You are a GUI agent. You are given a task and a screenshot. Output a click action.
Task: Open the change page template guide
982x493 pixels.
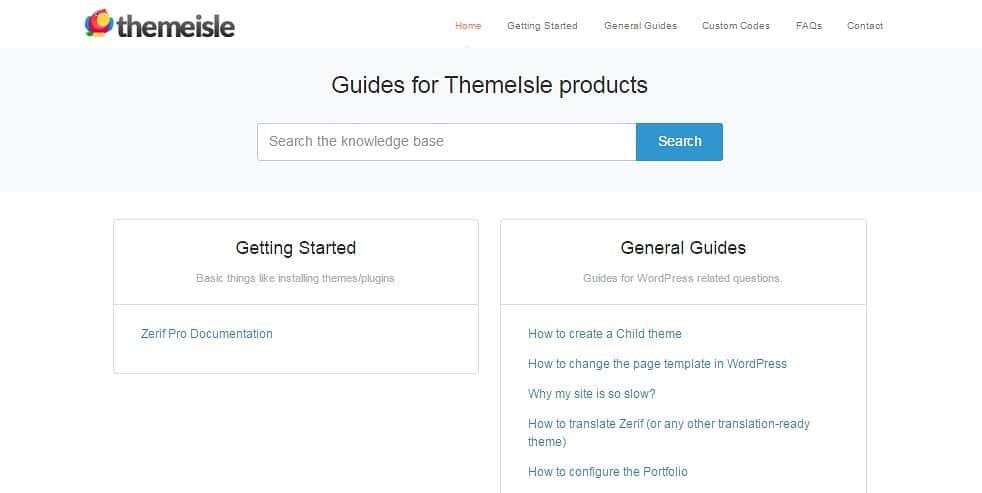(657, 364)
